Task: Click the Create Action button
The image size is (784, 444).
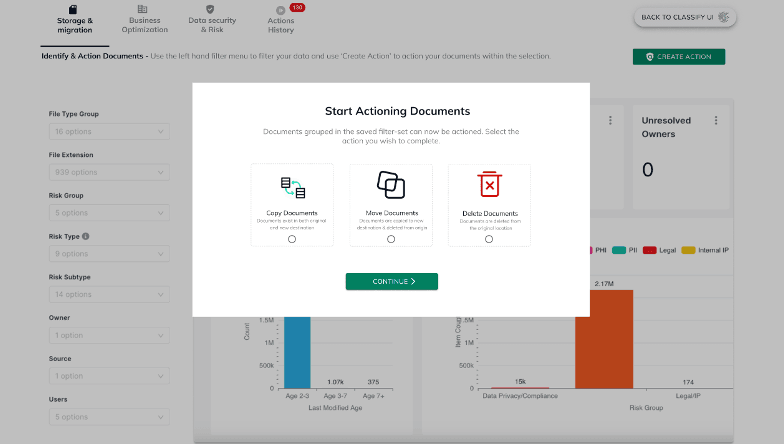Action: pyautogui.click(x=678, y=57)
